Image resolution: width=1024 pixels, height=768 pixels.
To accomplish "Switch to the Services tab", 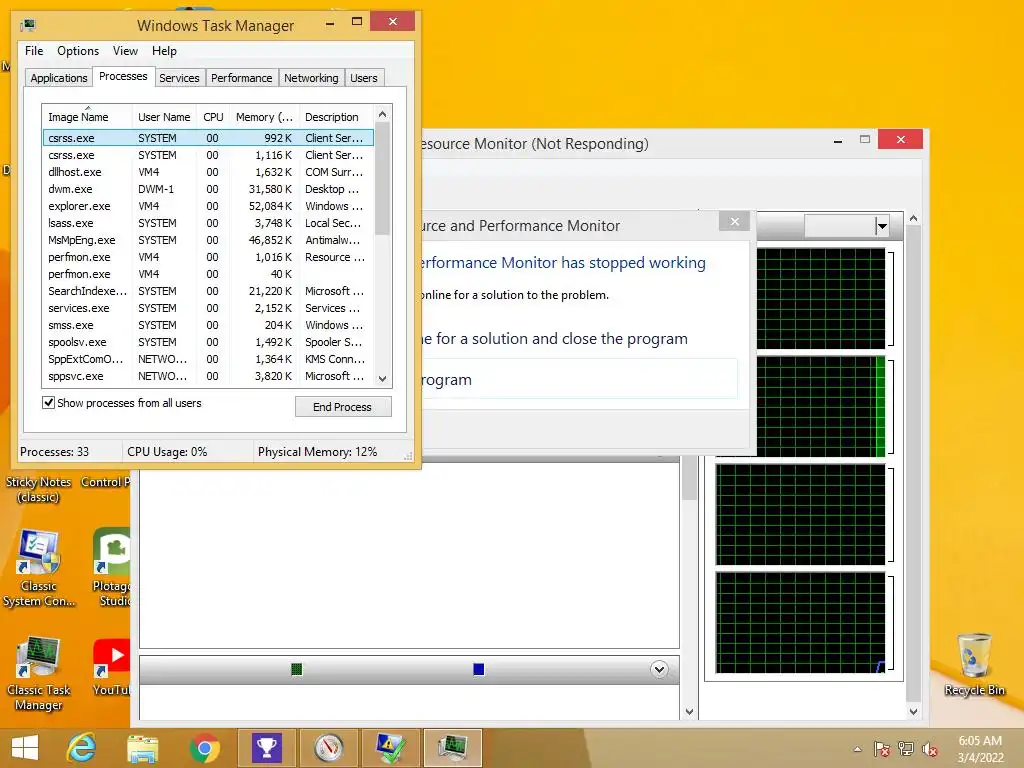I will tap(179, 78).
